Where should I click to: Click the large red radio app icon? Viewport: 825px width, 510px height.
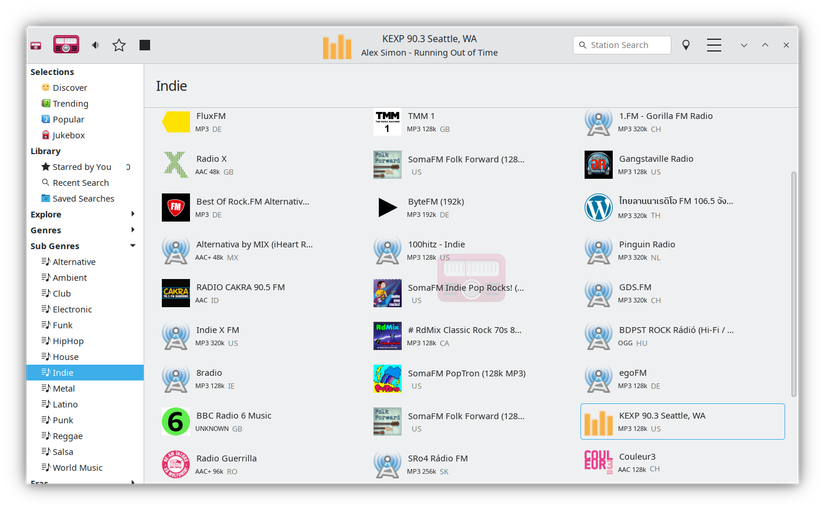point(66,45)
